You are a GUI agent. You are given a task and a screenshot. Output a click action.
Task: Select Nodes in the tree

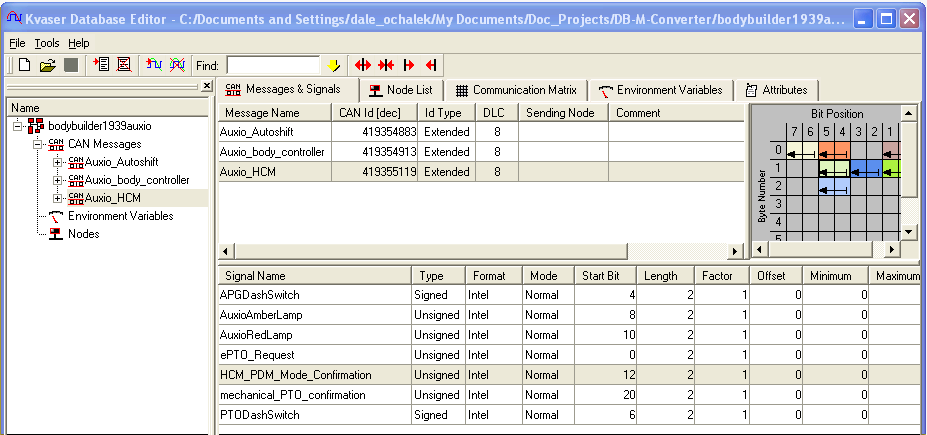coord(83,234)
